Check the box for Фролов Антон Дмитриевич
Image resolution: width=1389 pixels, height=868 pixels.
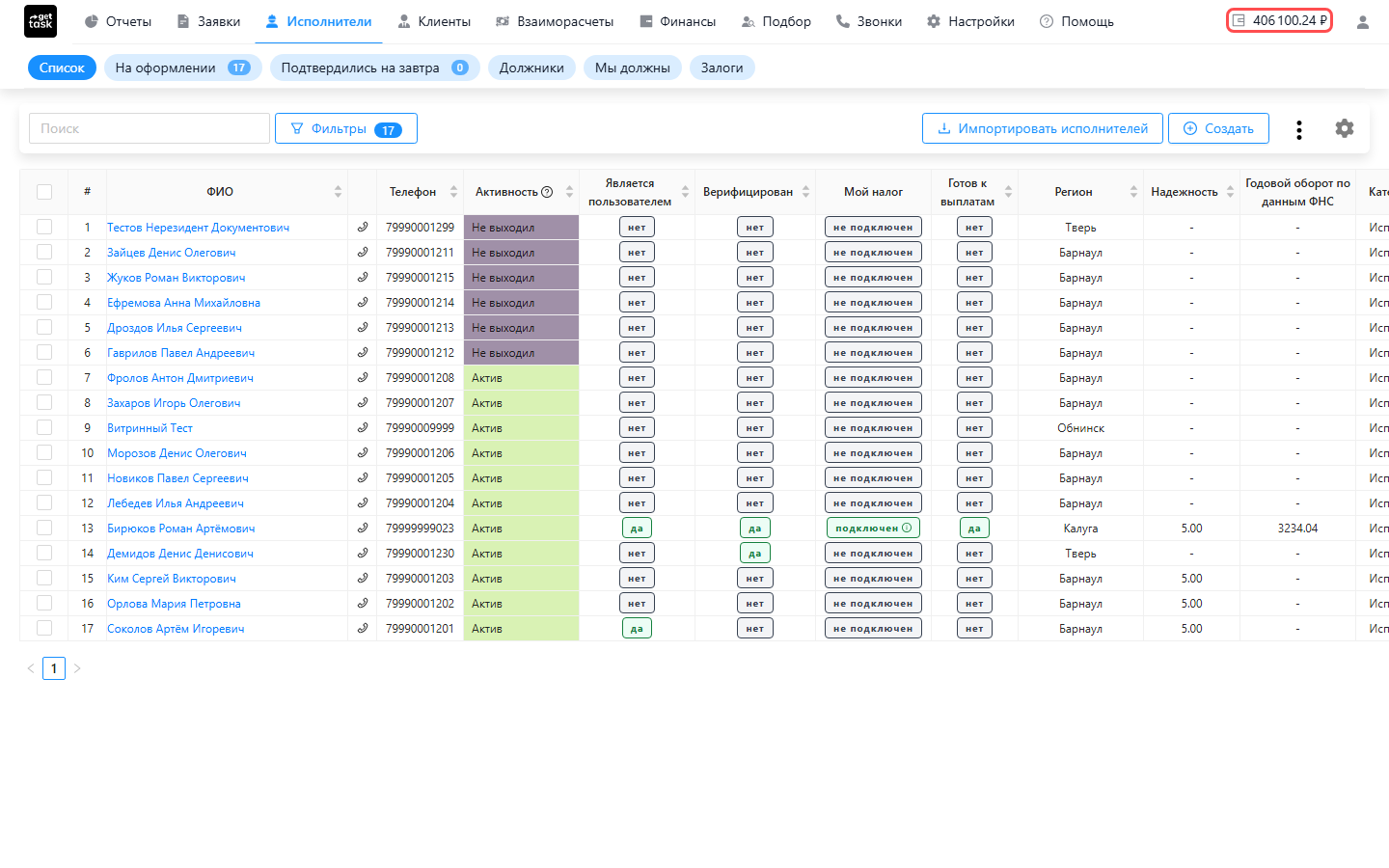coord(44,377)
